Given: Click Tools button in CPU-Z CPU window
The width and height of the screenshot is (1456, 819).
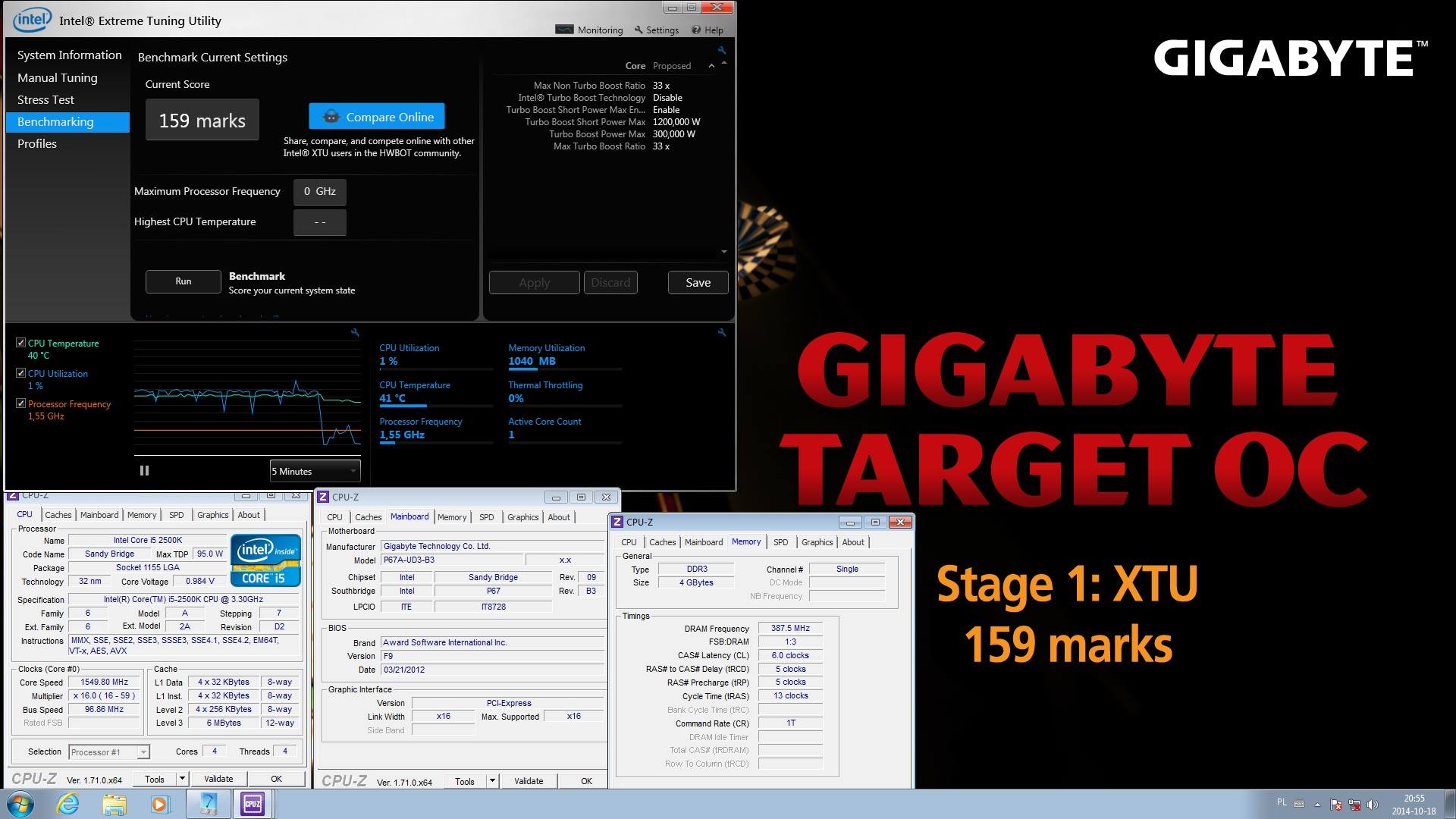Looking at the screenshot, I should tap(155, 779).
